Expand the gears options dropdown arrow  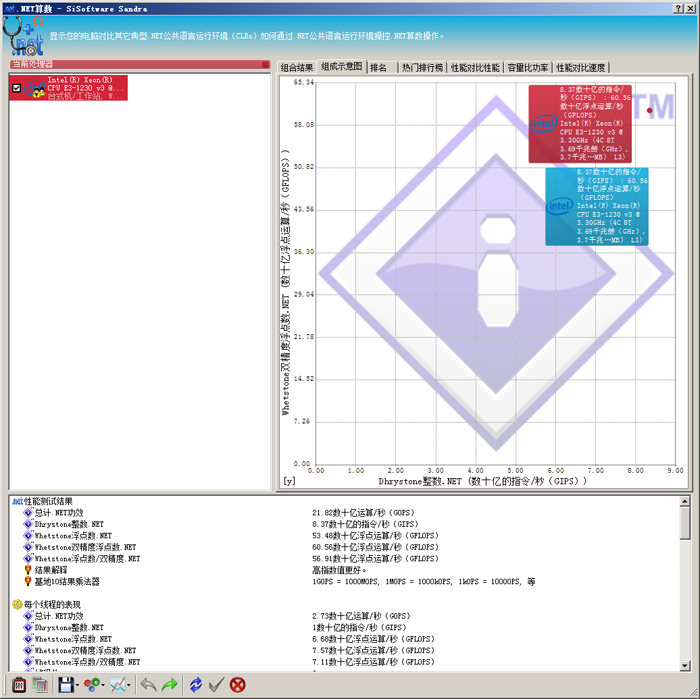[103, 685]
